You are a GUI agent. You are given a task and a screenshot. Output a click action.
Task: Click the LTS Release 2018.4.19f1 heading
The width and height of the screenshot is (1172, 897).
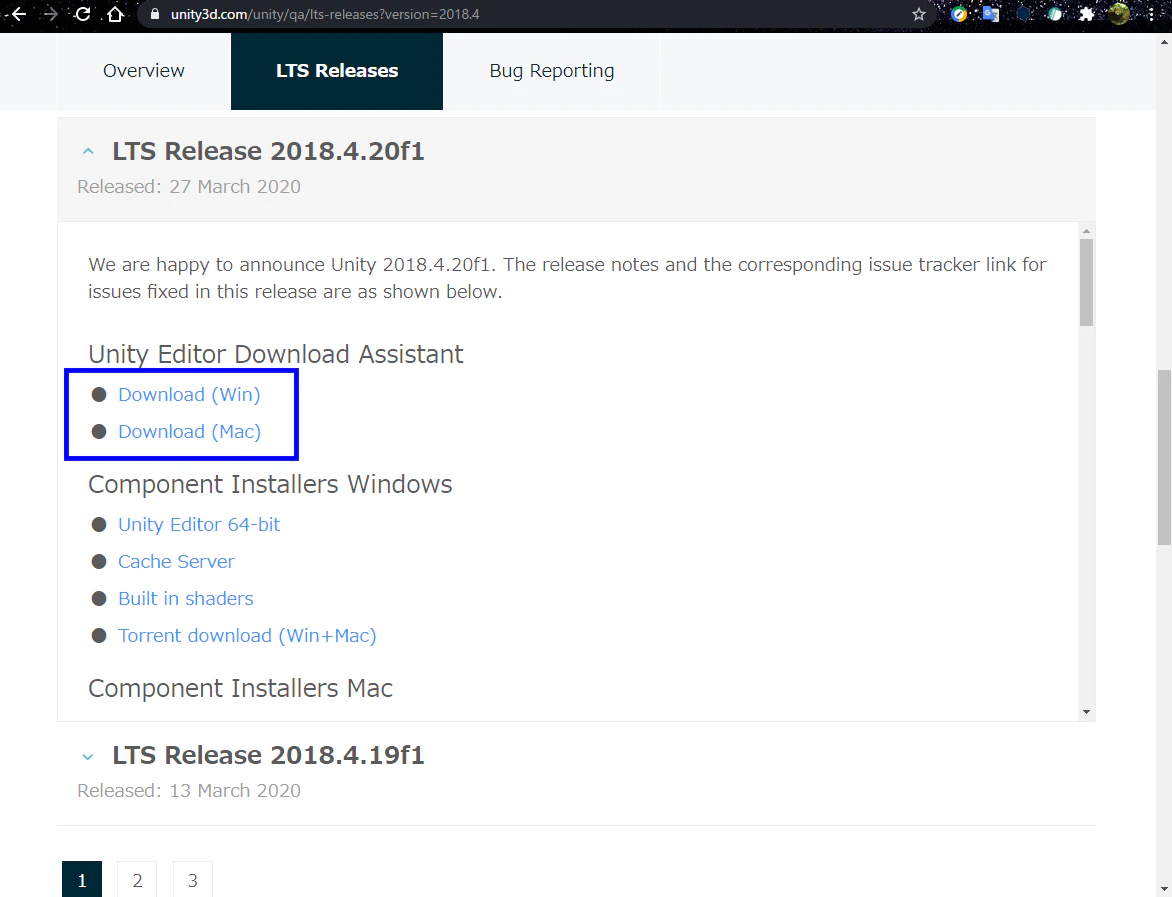click(268, 755)
